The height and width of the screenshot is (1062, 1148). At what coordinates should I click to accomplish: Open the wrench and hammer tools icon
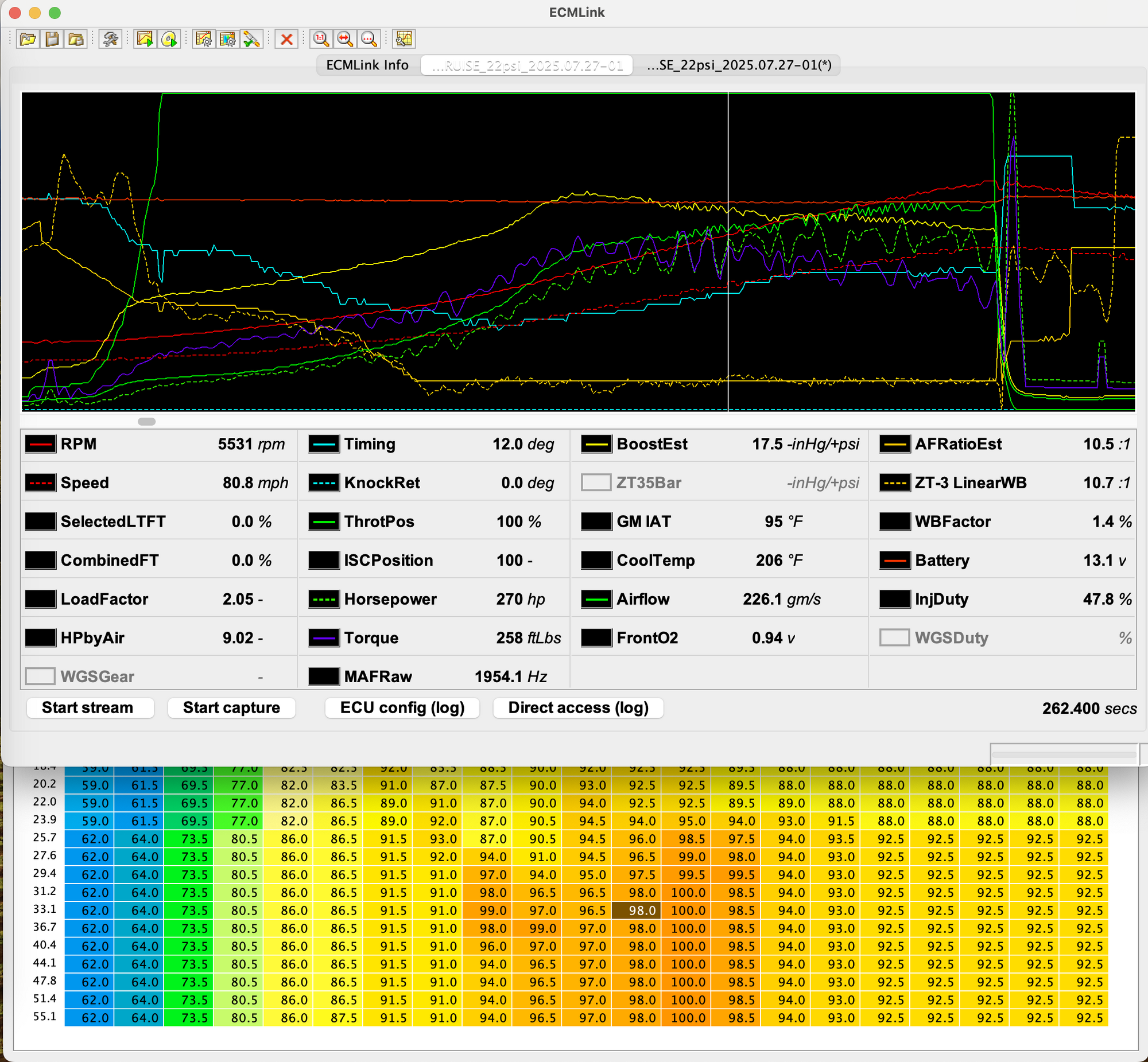[x=110, y=39]
